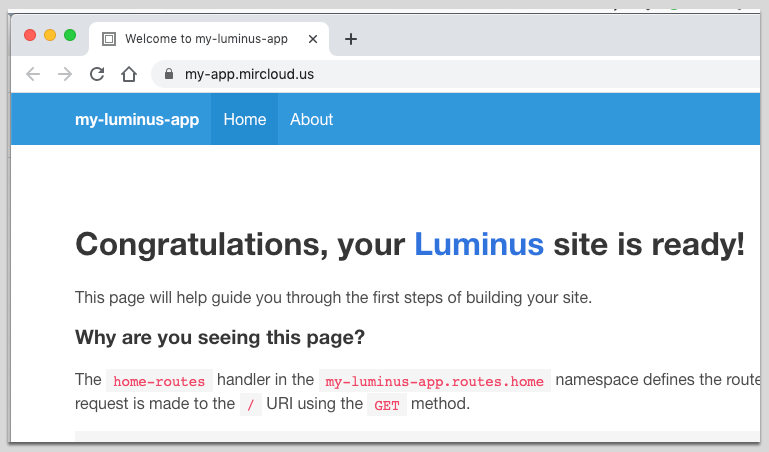Click the green maximize window button
769x452 pixels.
pyautogui.click(x=70, y=35)
